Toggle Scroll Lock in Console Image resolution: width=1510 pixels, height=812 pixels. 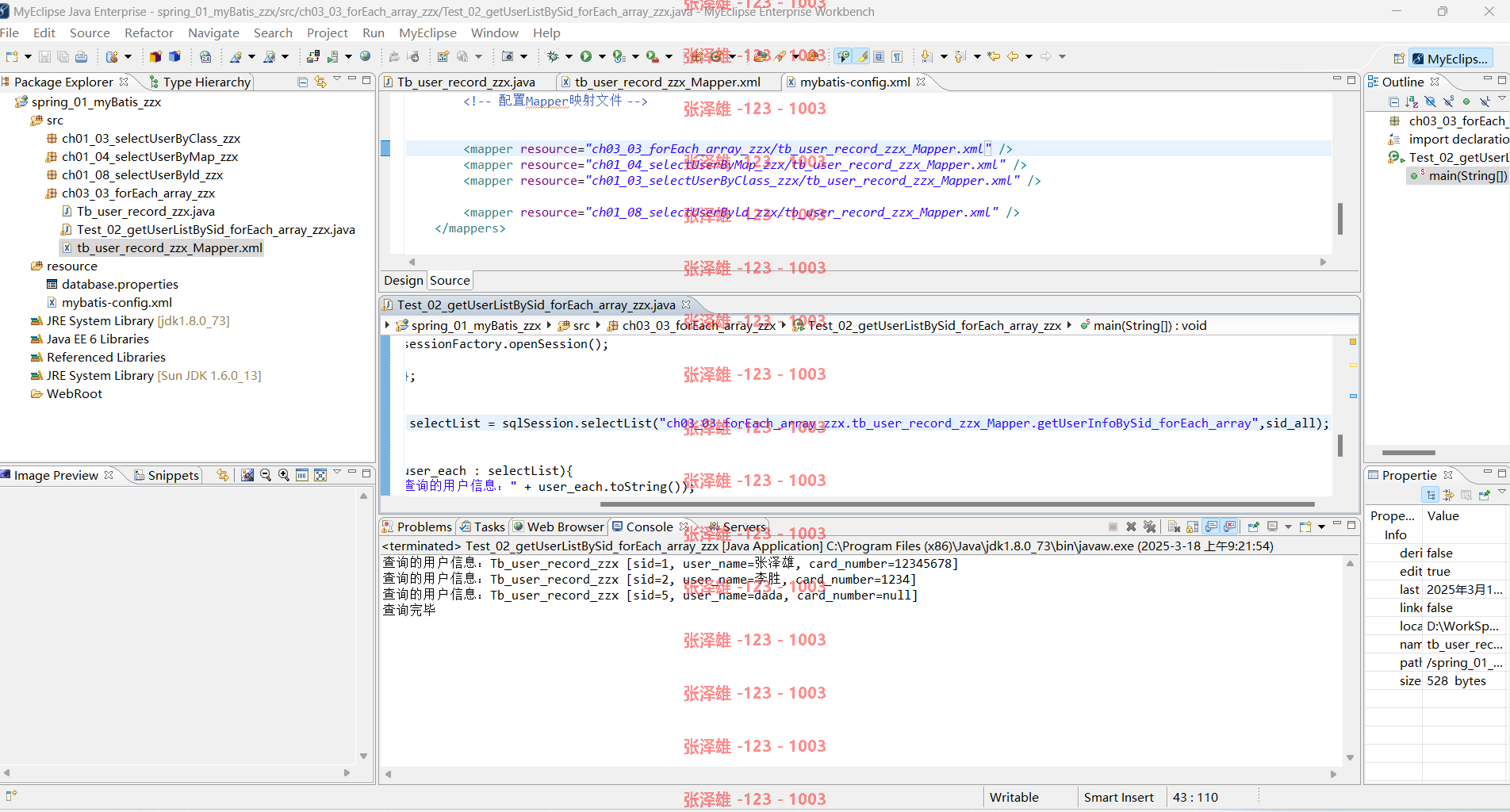[1192, 527]
